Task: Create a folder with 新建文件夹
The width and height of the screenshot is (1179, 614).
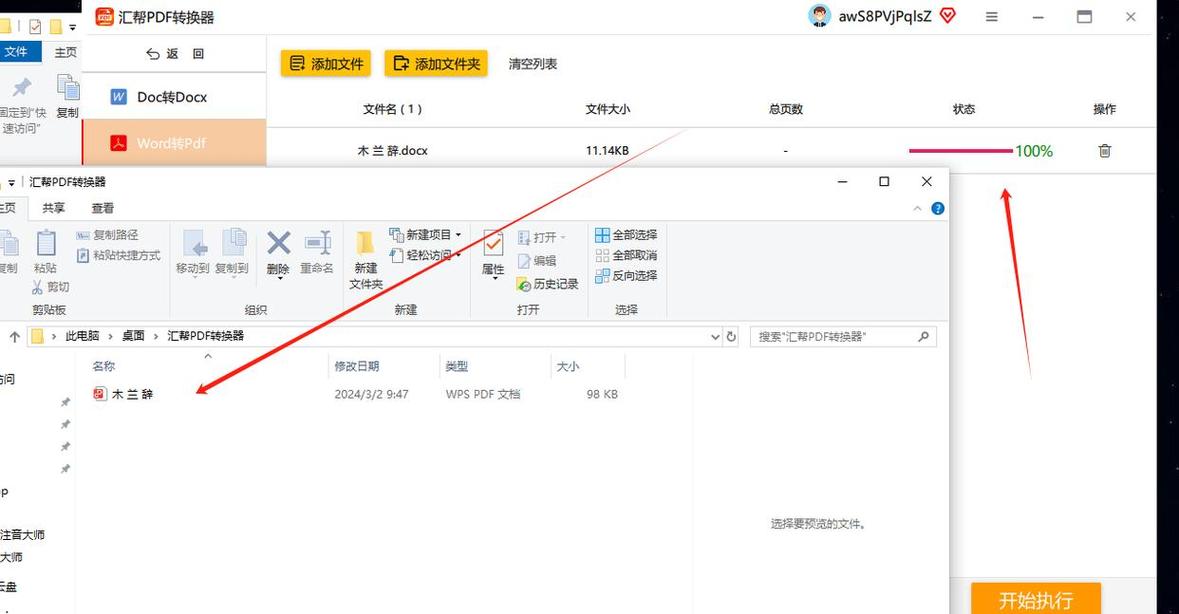Action: click(x=366, y=259)
